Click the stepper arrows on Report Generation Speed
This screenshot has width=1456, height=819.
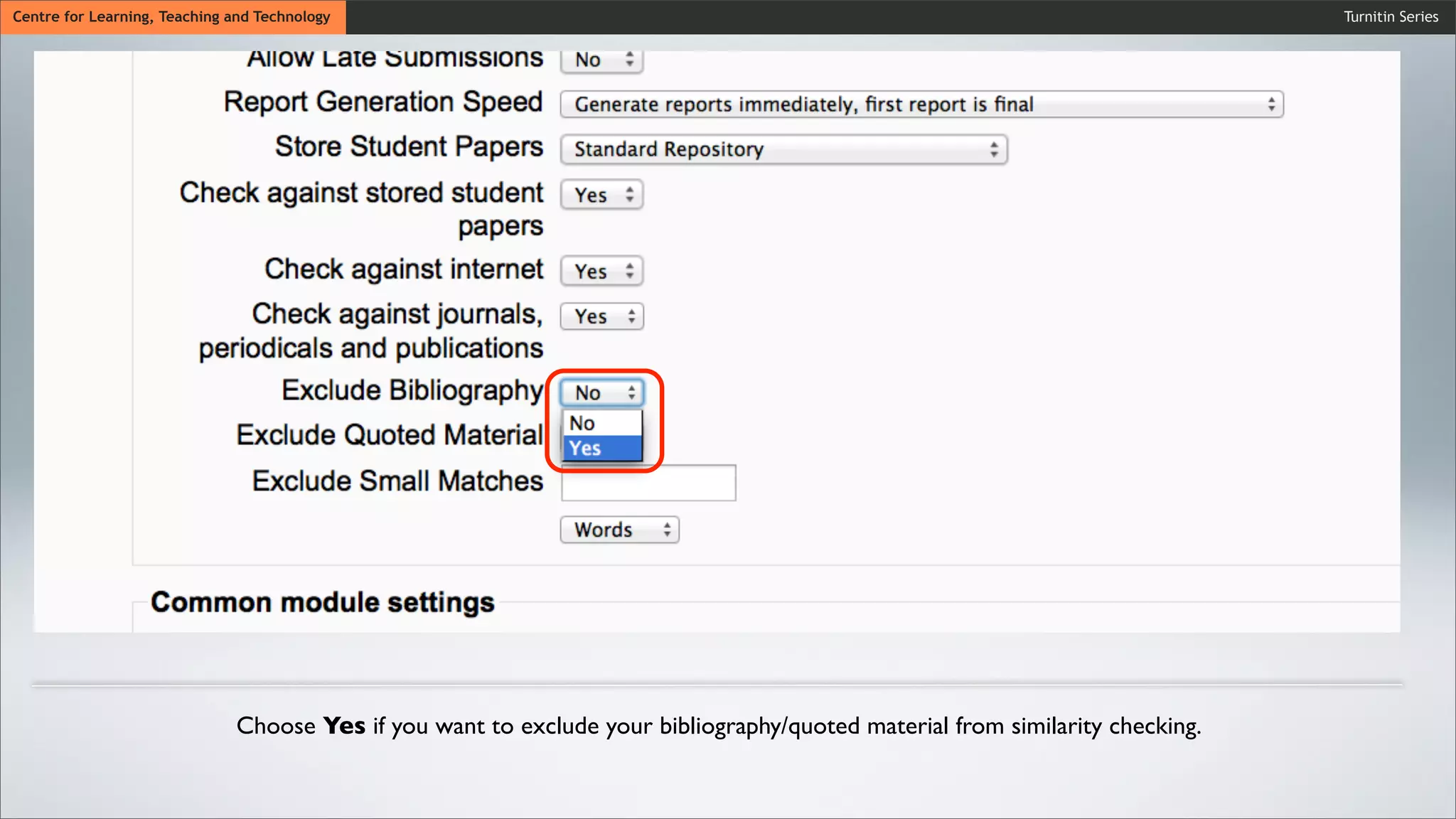coord(1271,105)
